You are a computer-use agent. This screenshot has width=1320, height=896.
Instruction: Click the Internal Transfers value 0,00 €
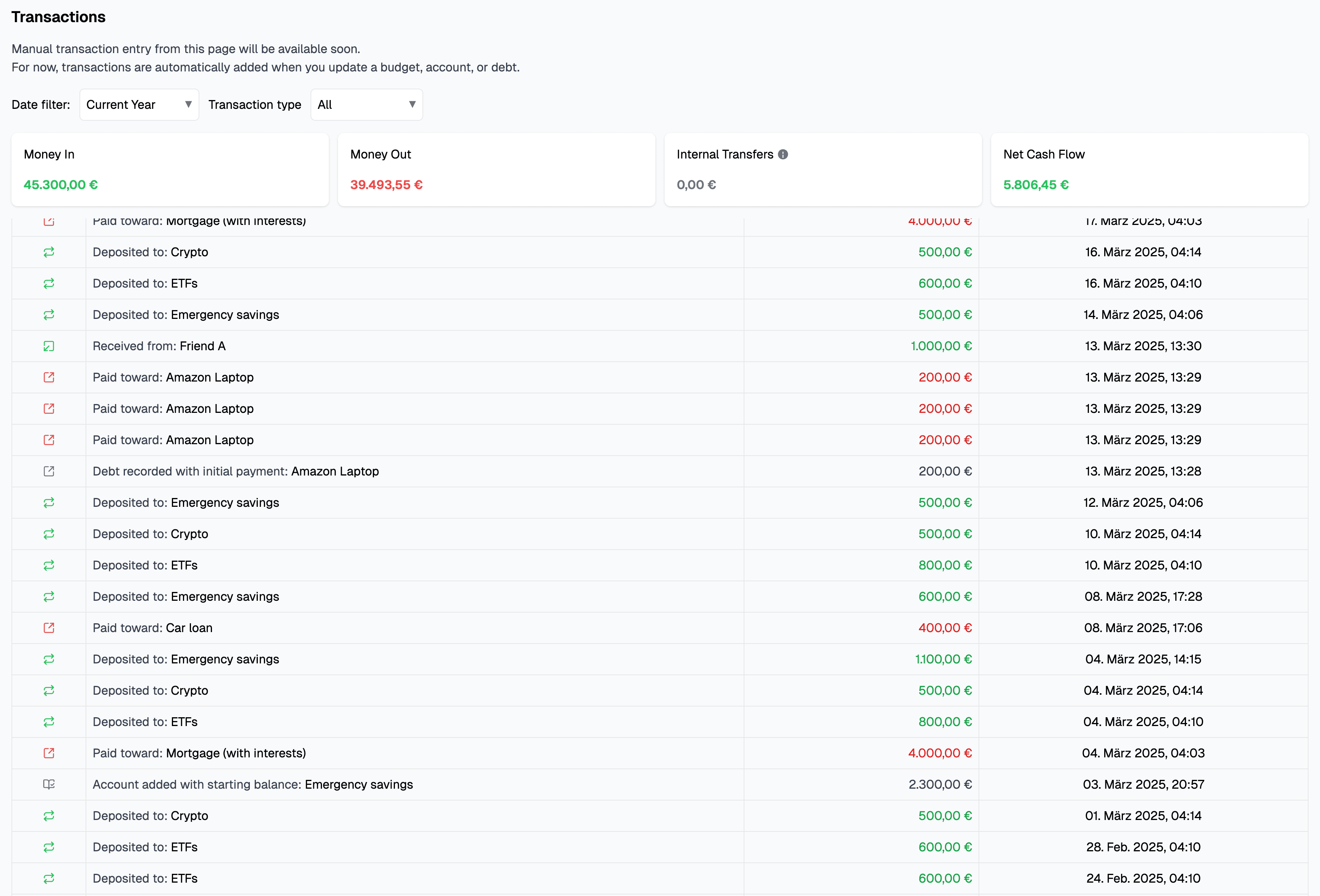coord(696,184)
